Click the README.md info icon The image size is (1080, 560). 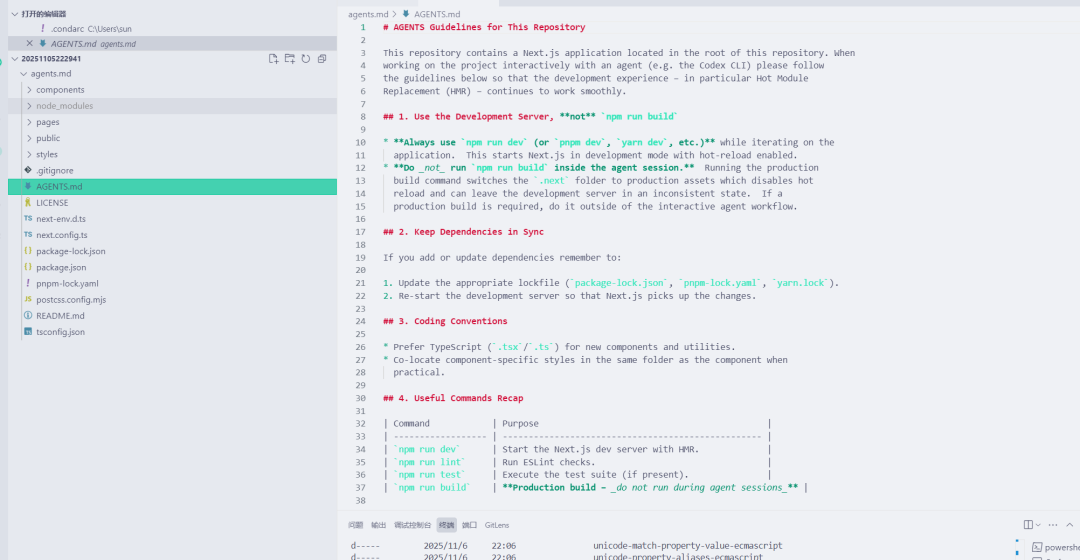click(28, 315)
